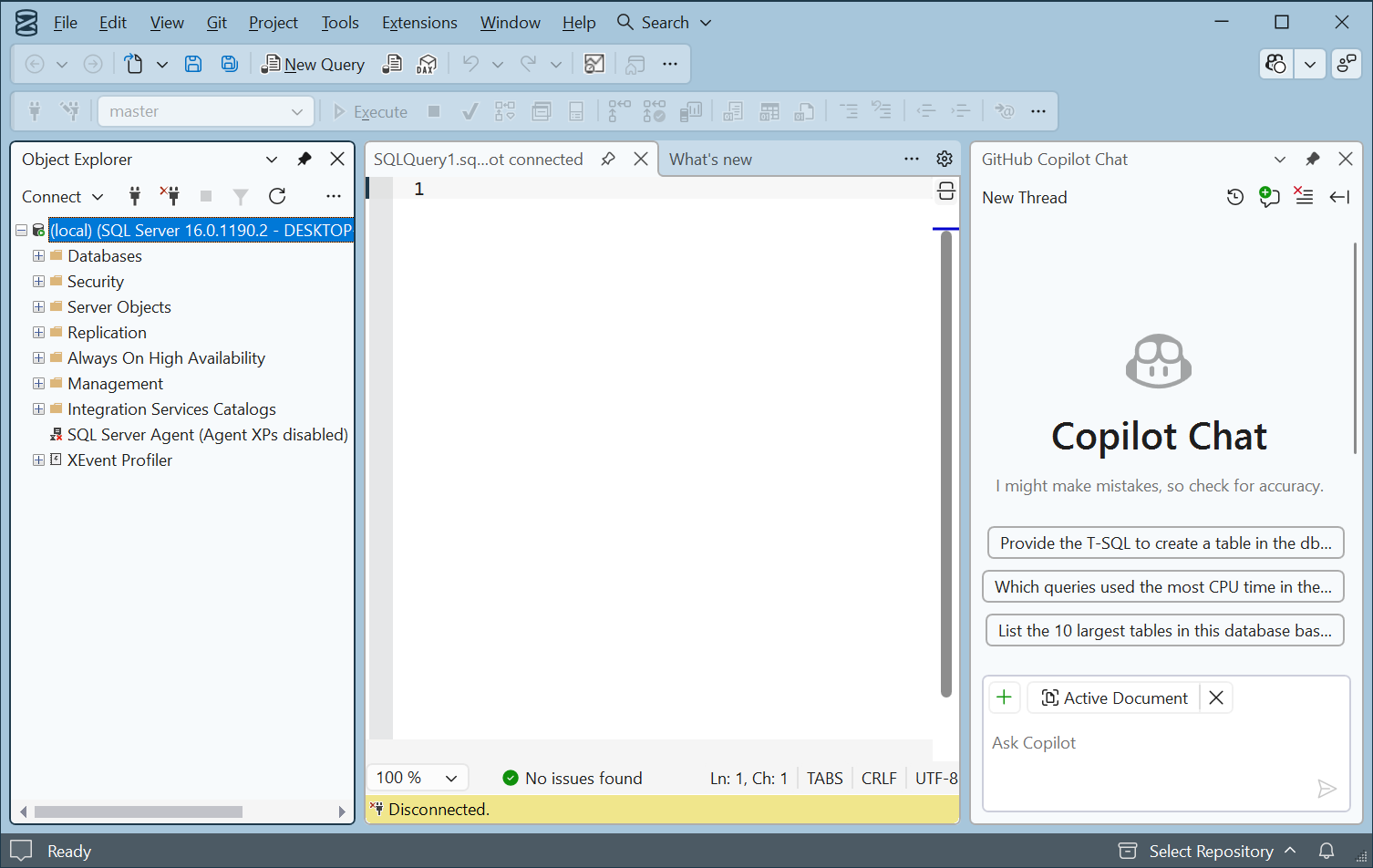The width and height of the screenshot is (1373, 868).
Task: Click the Connect plug icon in Object Explorer toolbar
Action: (135, 196)
